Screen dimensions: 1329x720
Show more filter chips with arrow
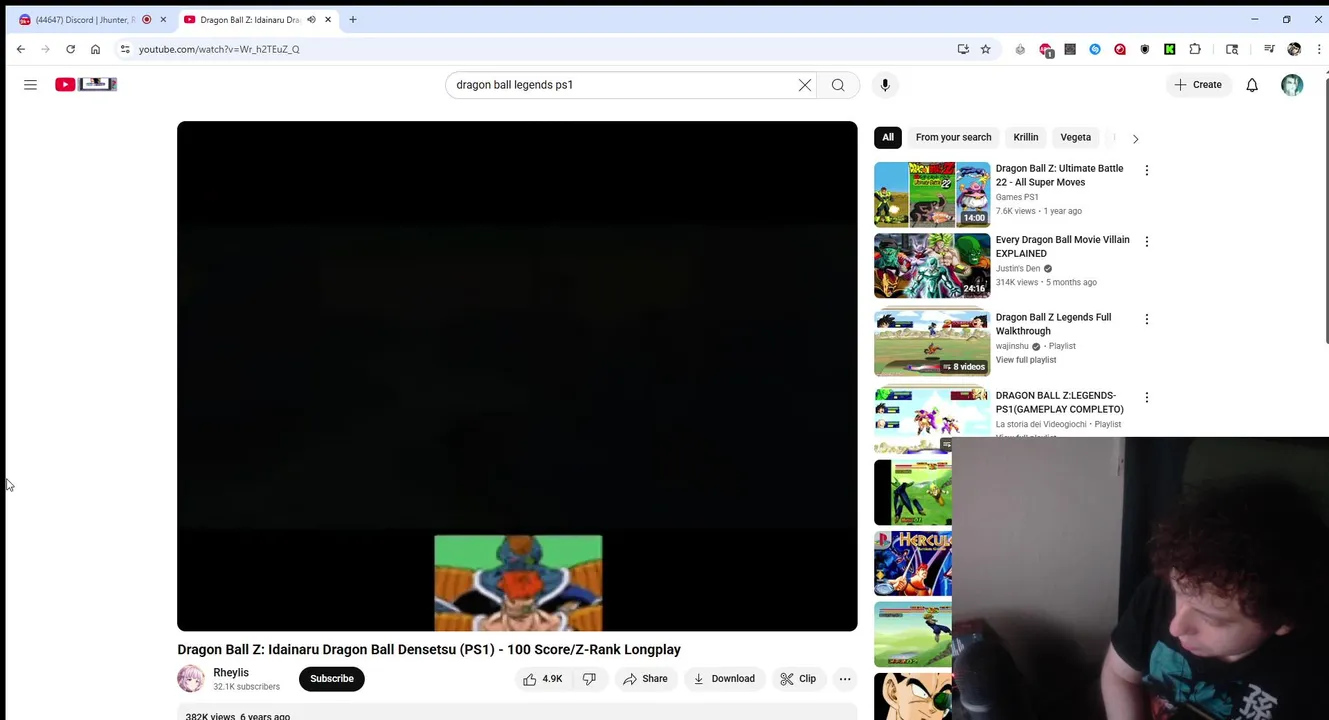(x=1135, y=139)
